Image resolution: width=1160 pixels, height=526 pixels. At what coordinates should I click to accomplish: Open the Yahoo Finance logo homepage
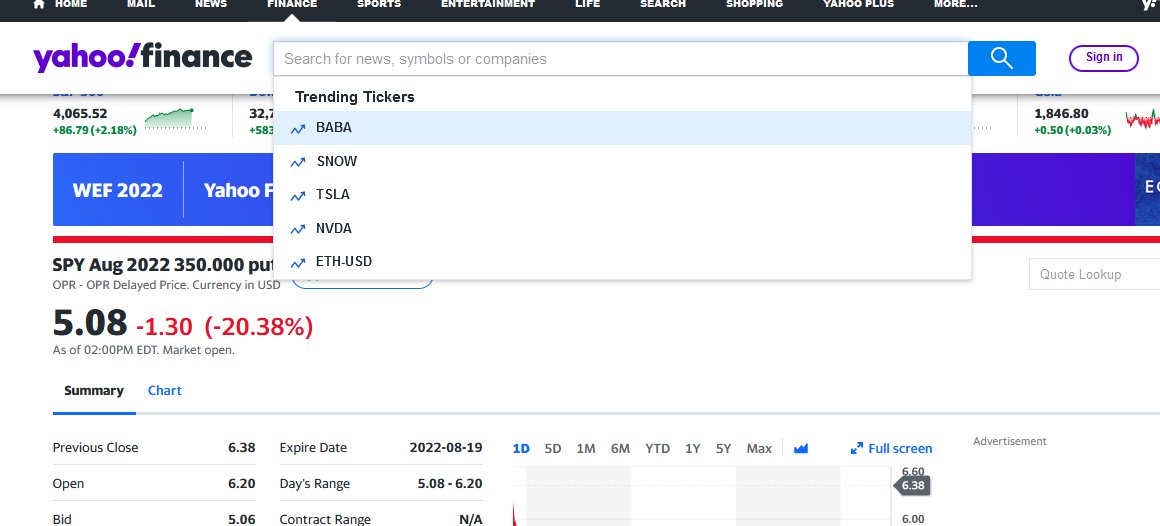[142, 58]
